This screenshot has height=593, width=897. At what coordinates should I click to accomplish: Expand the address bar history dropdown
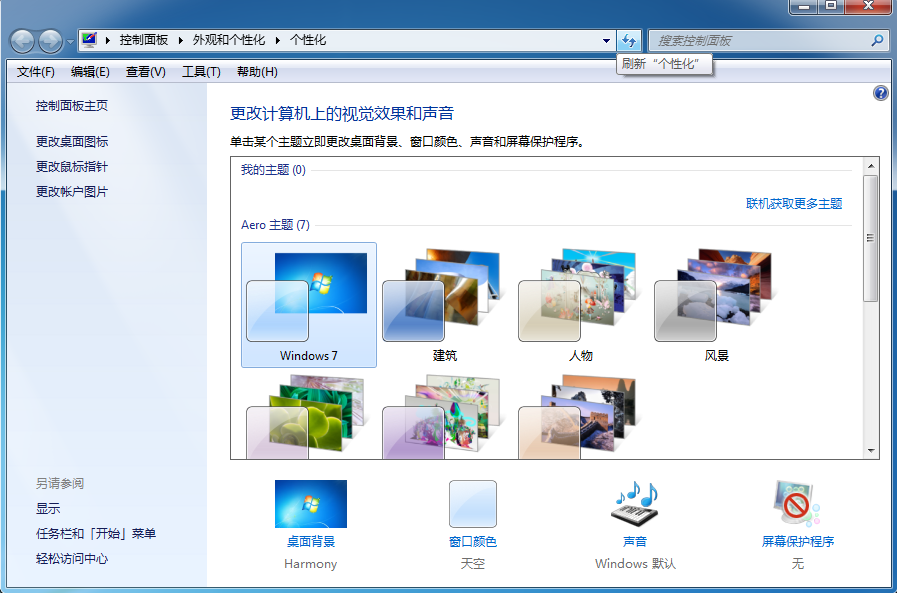(606, 41)
